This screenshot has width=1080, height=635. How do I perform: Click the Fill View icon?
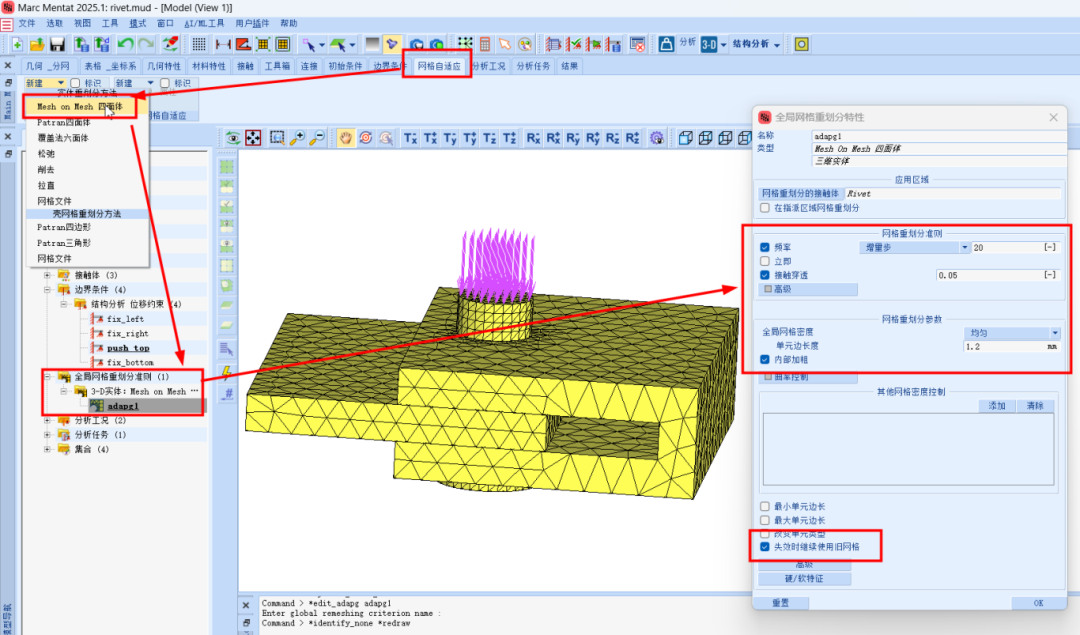pyautogui.click(x=254, y=138)
